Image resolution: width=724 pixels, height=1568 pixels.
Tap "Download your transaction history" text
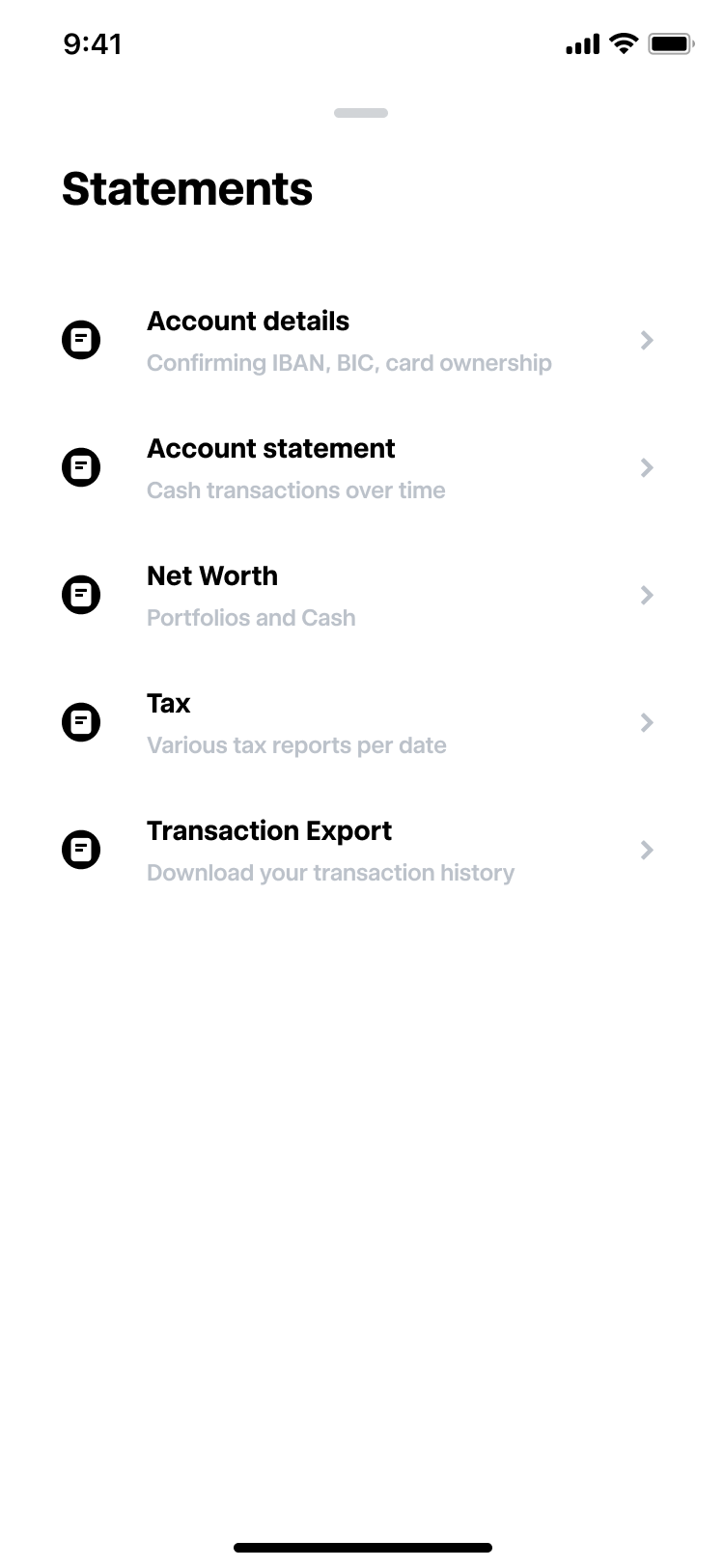[330, 873]
